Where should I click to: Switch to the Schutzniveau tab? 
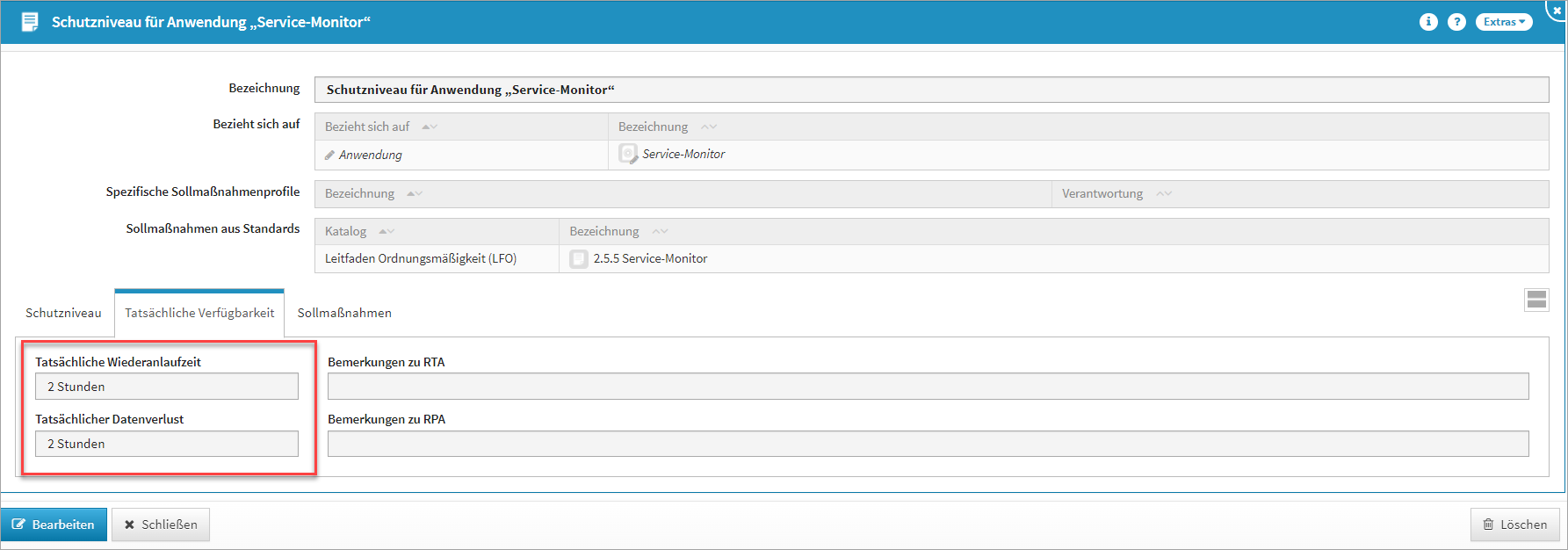tap(63, 313)
